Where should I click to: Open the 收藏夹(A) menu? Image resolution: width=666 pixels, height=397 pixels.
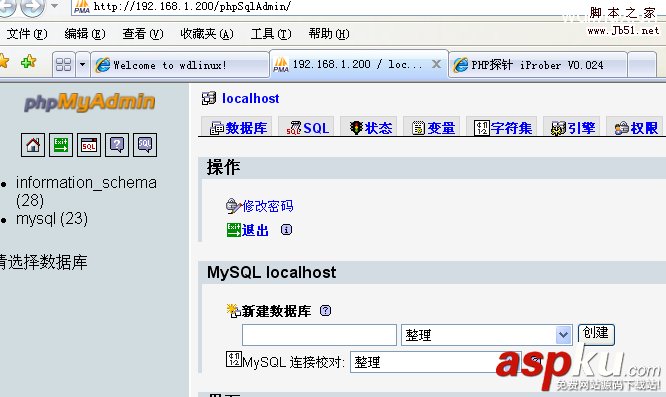tap(207, 34)
